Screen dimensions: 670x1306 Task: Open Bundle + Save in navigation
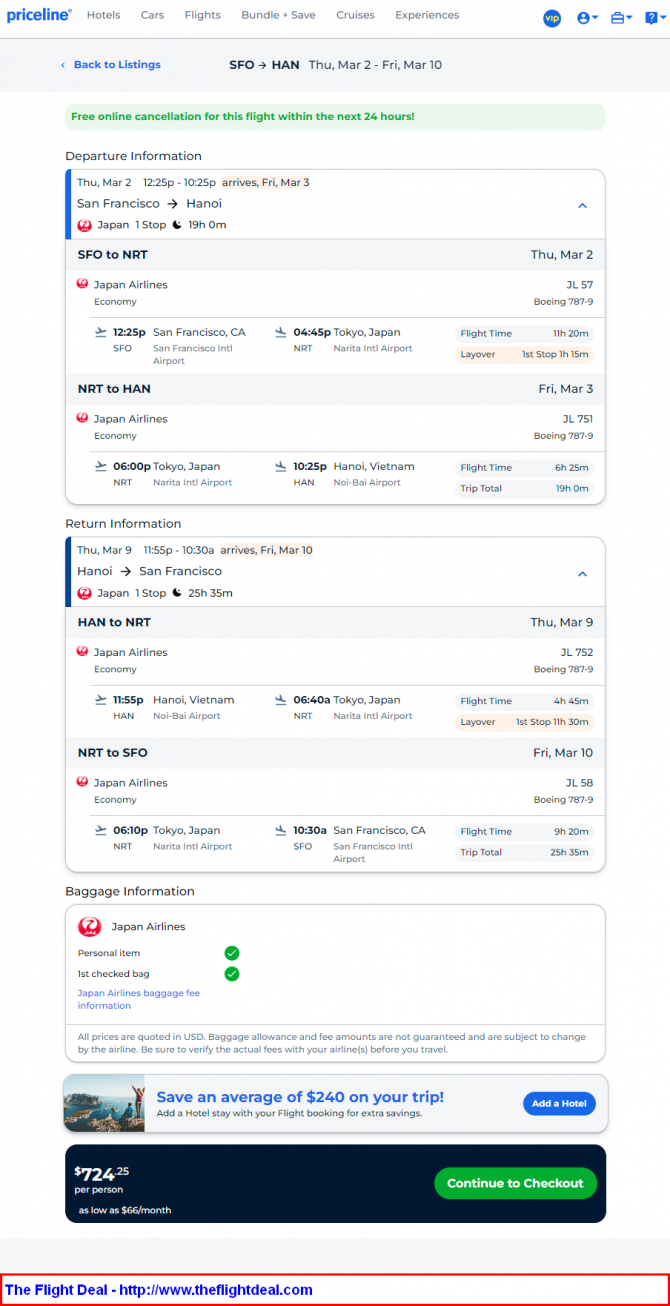point(278,15)
